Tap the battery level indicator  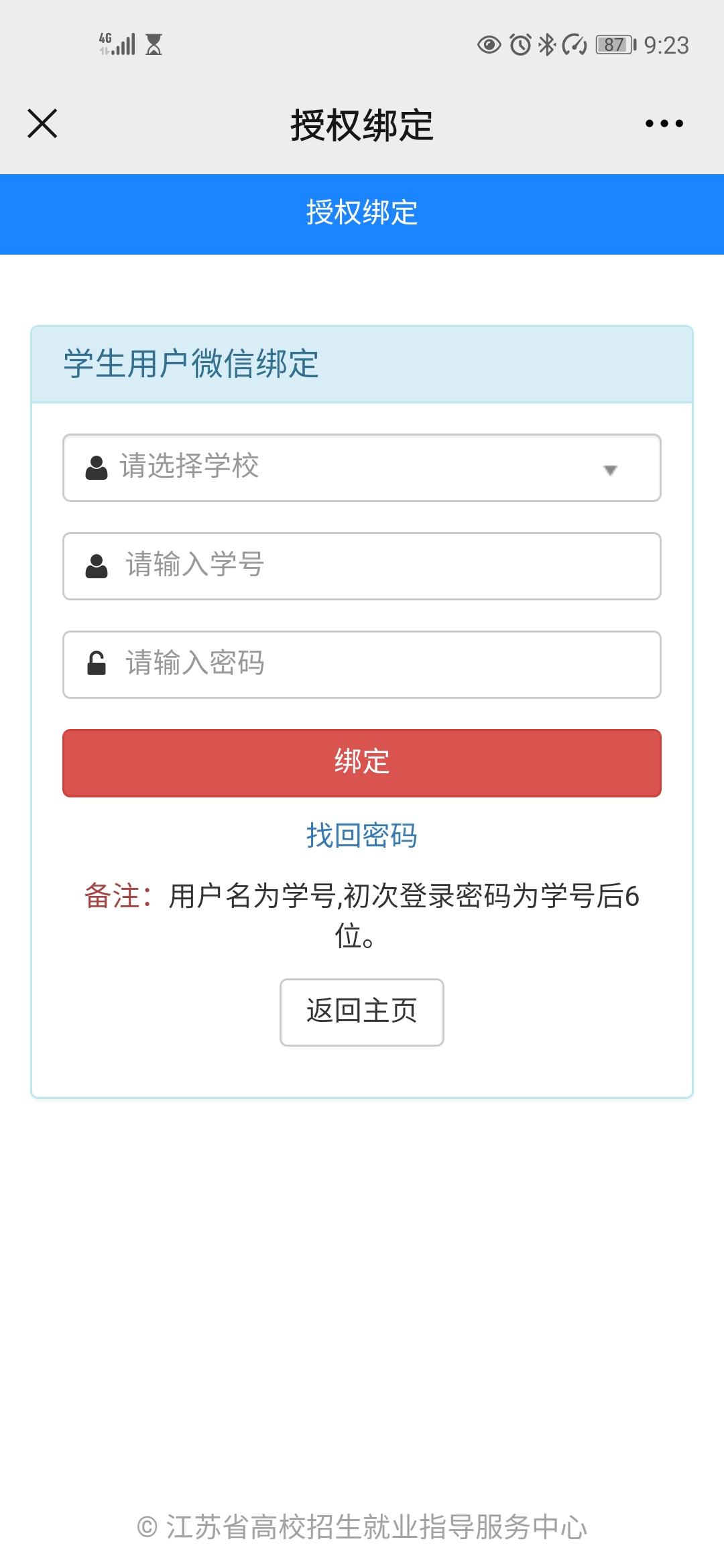point(615,45)
